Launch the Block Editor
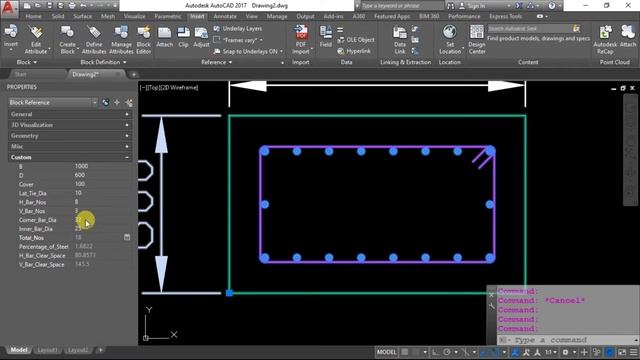 tap(143, 39)
